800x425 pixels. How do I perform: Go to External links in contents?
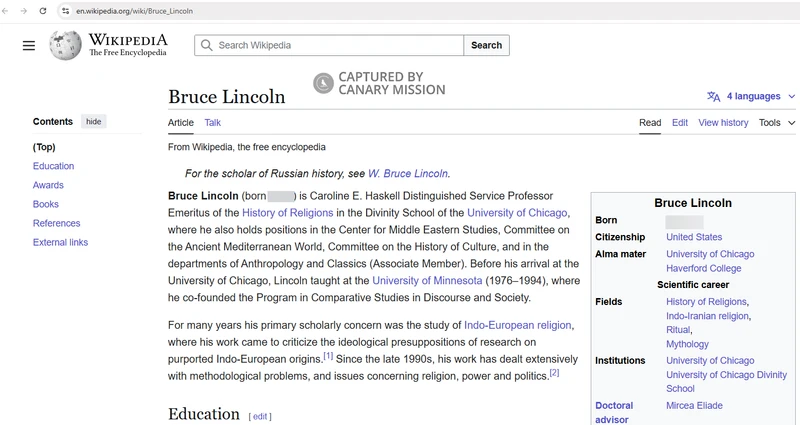point(60,242)
